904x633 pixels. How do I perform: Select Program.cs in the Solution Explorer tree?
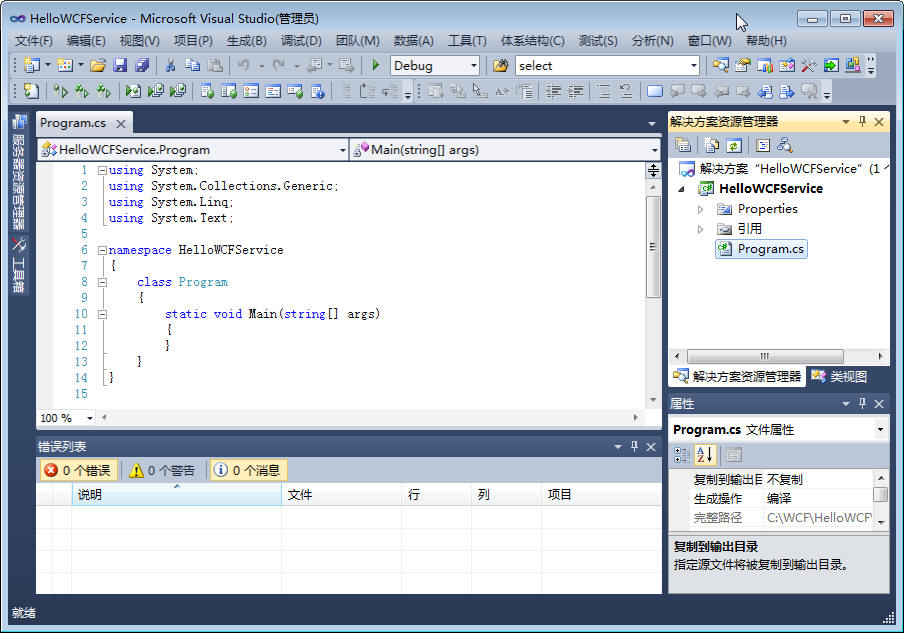[x=762, y=249]
